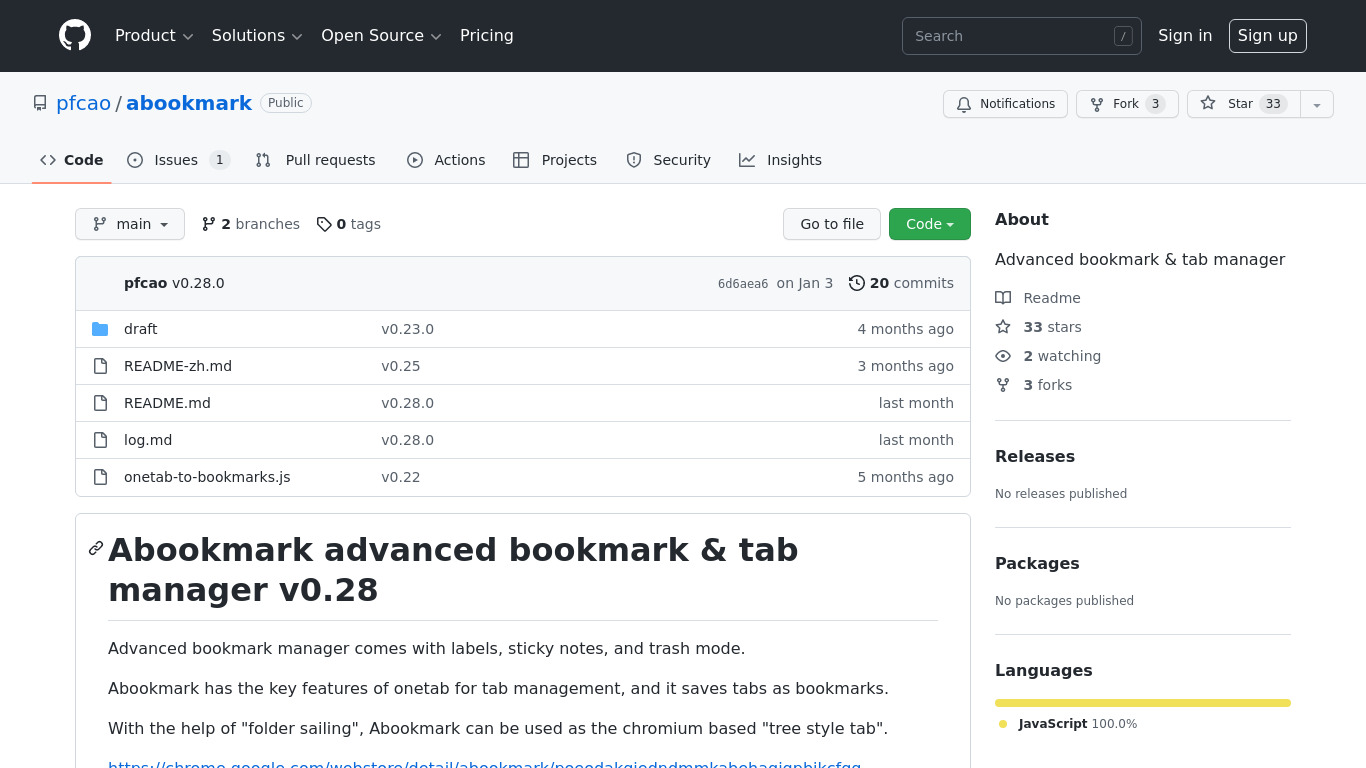The height and width of the screenshot is (768, 1366).
Task: Open README.md file
Action: tap(167, 403)
